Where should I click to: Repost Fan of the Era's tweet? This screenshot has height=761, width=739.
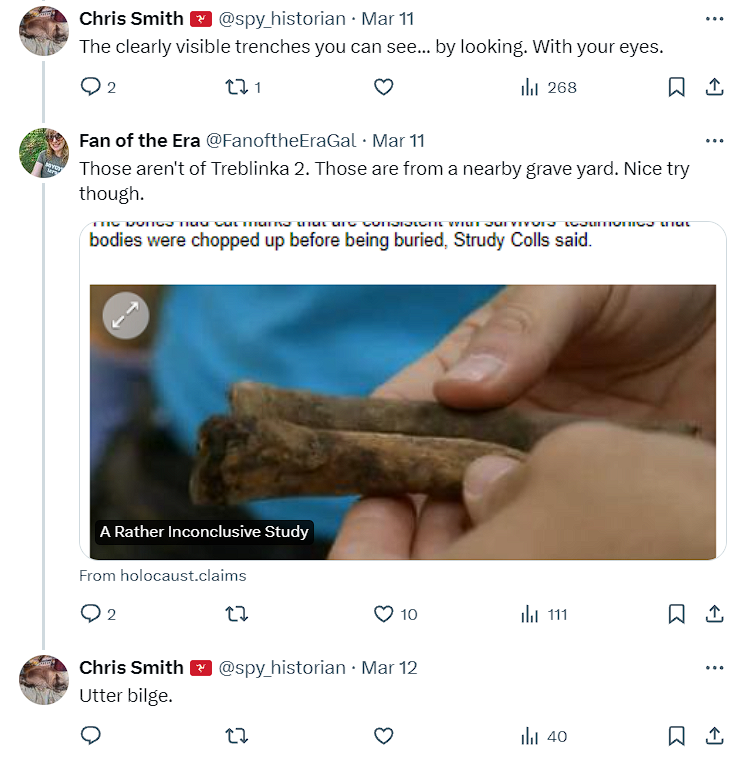tap(236, 614)
